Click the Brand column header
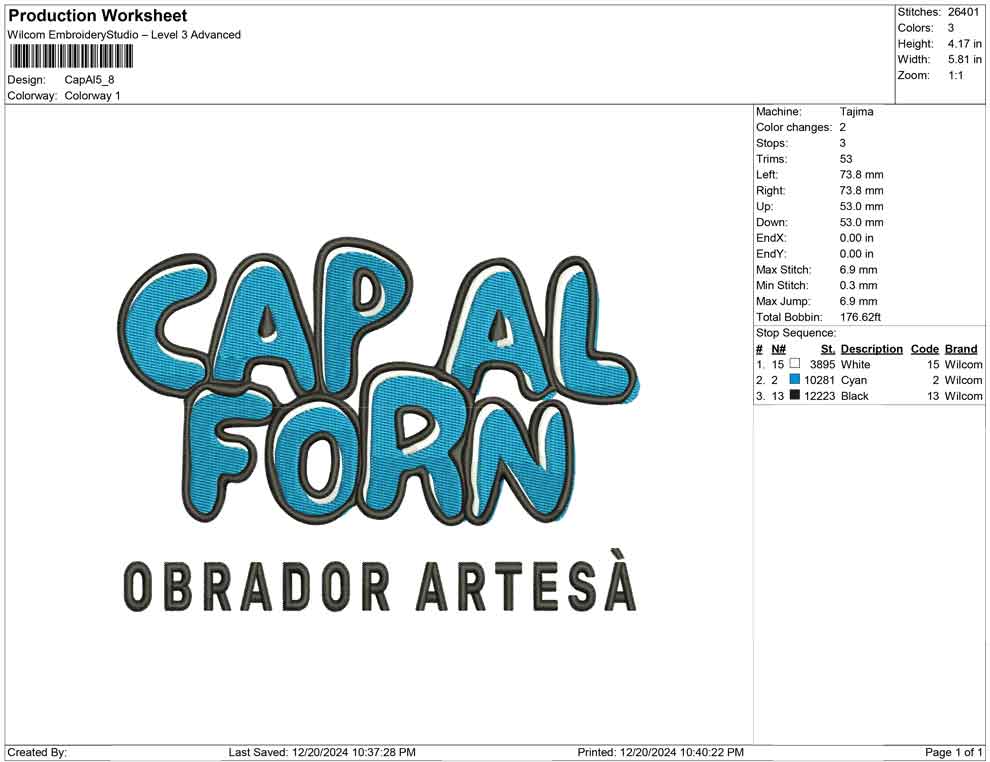The height and width of the screenshot is (762, 990). (960, 348)
